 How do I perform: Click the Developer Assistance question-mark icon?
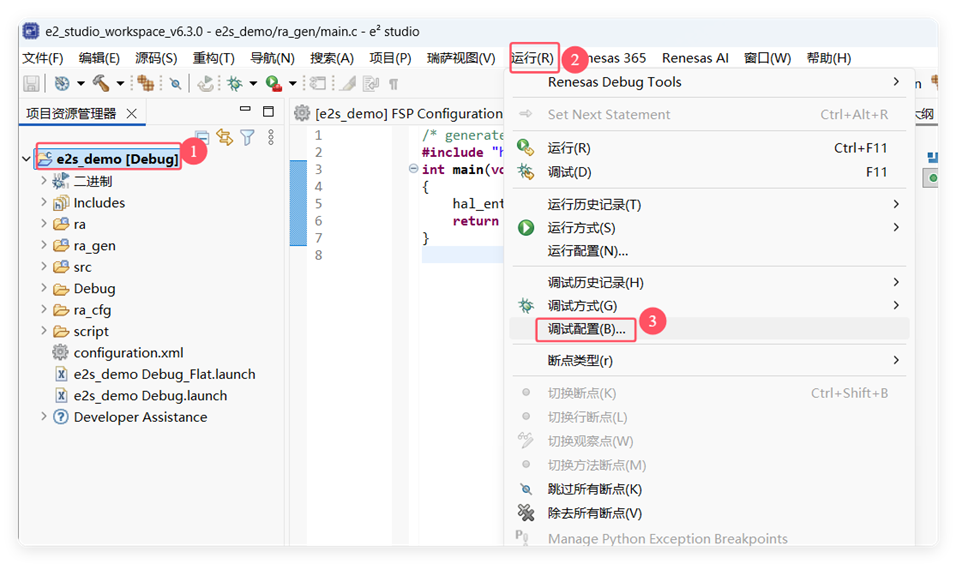click(60, 416)
